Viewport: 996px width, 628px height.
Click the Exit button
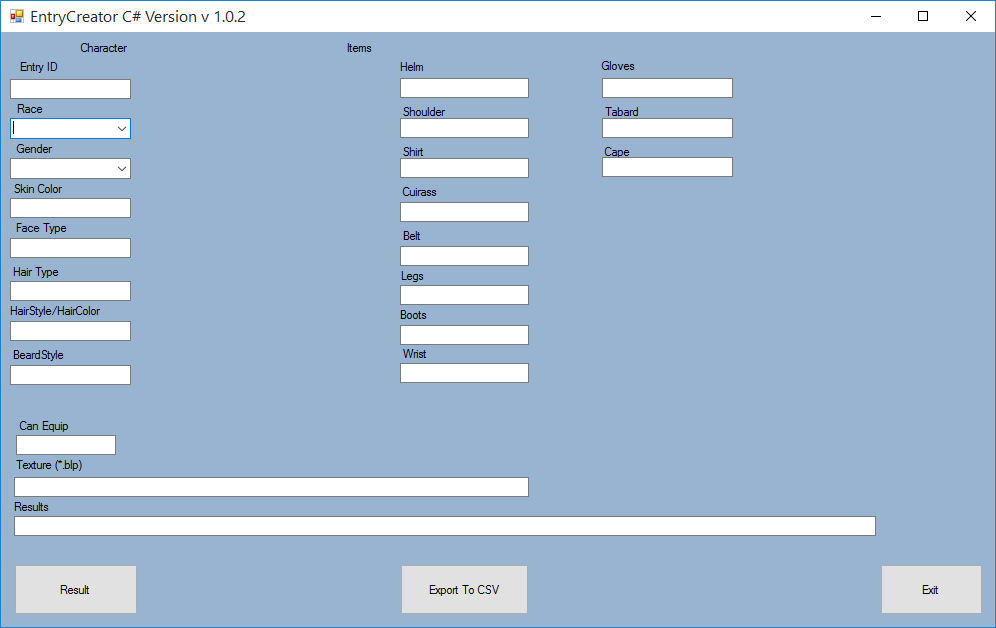coord(930,589)
